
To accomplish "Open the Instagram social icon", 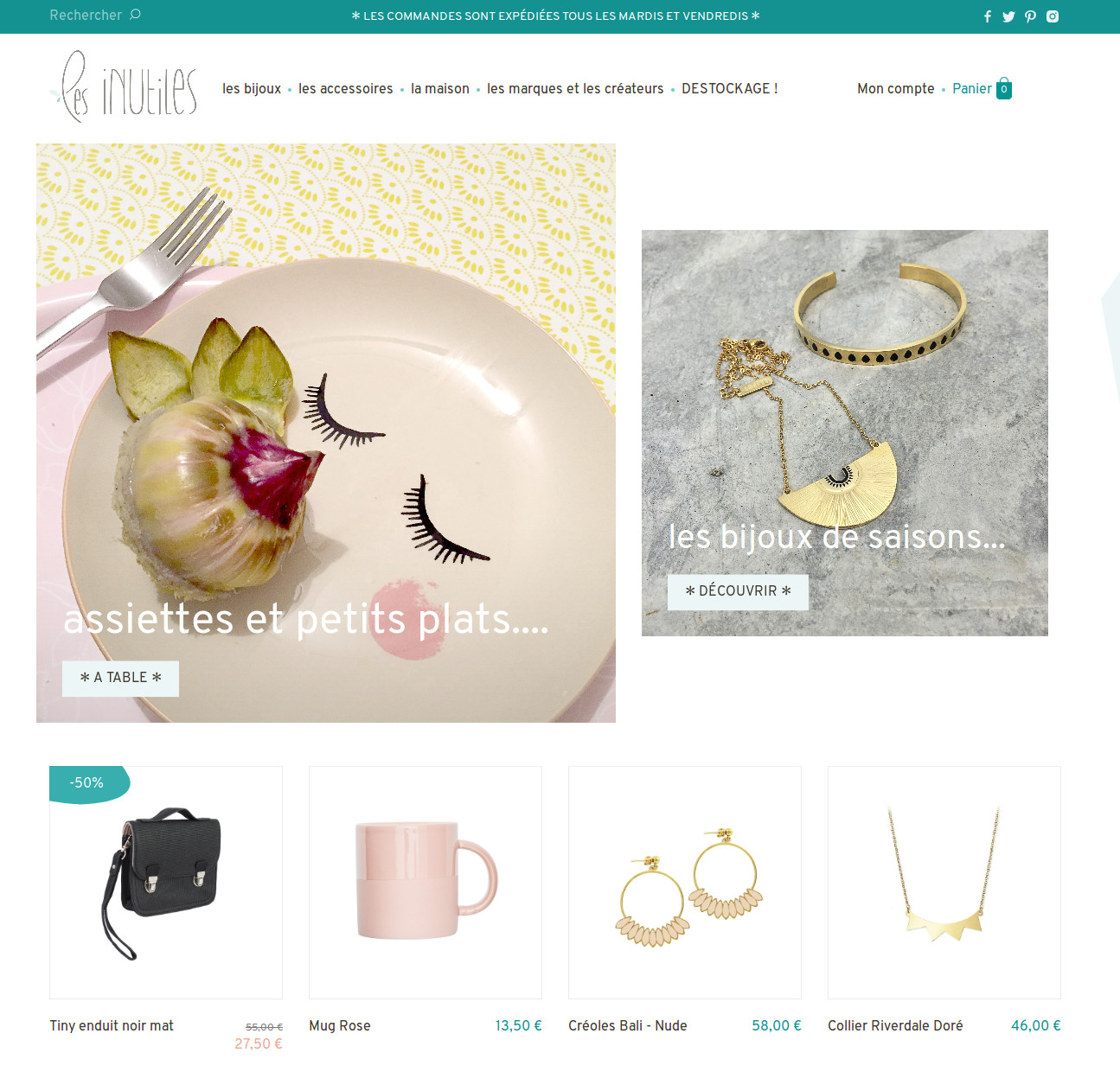I will 1053,16.
